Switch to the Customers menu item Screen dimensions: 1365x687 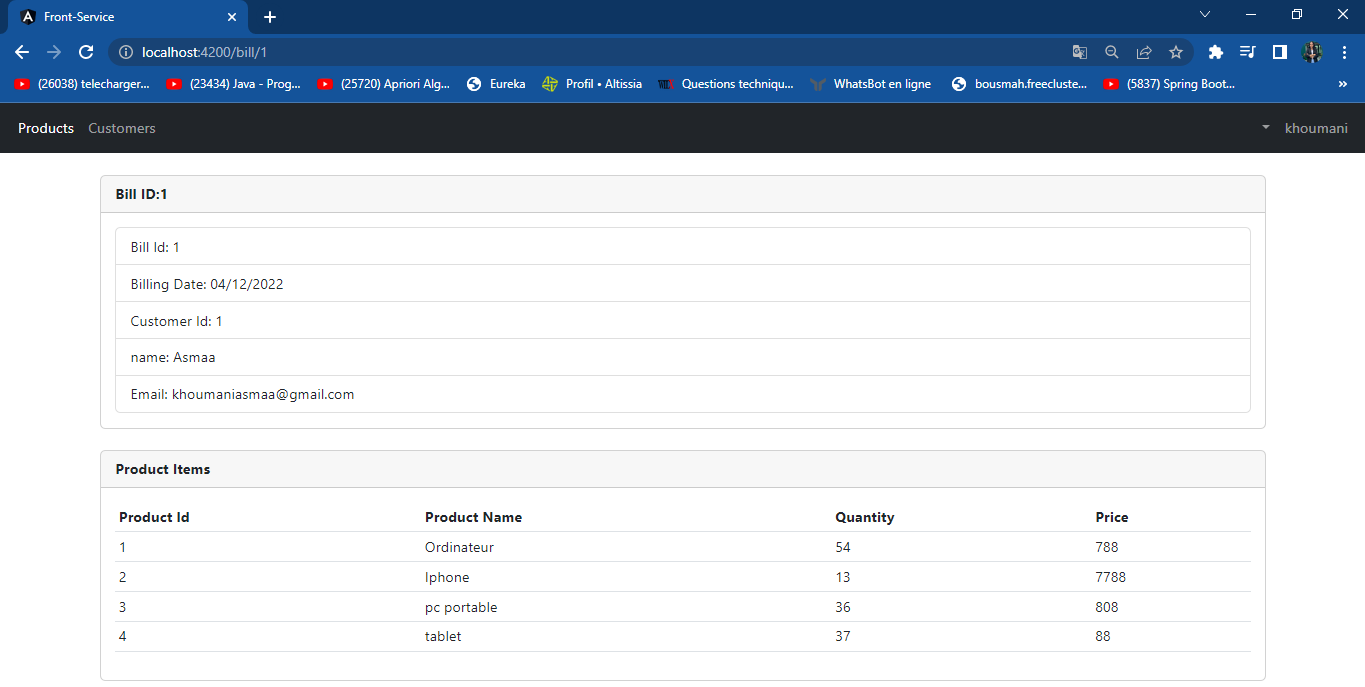[x=121, y=128]
